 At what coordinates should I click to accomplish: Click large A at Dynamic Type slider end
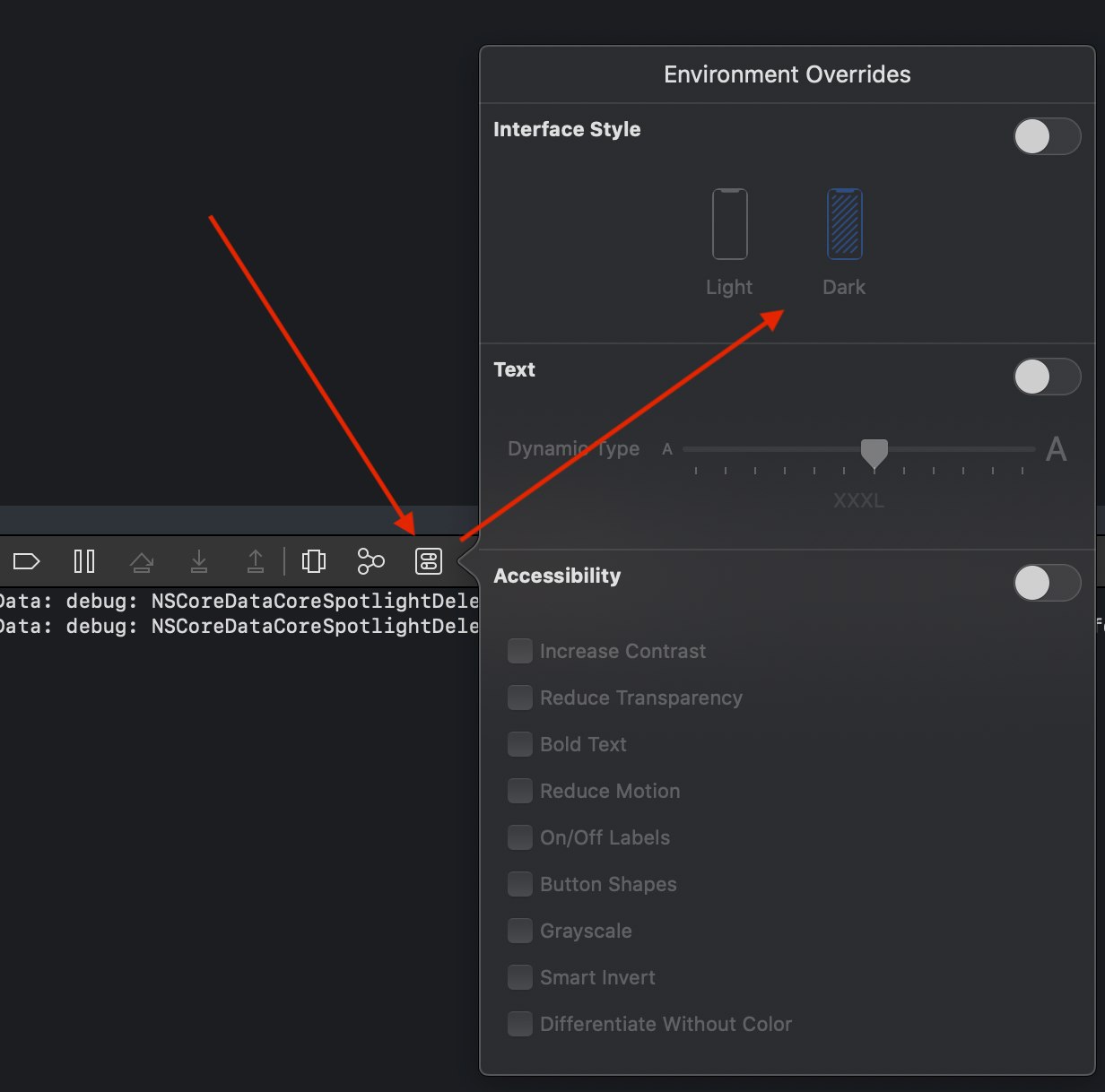click(x=1057, y=449)
